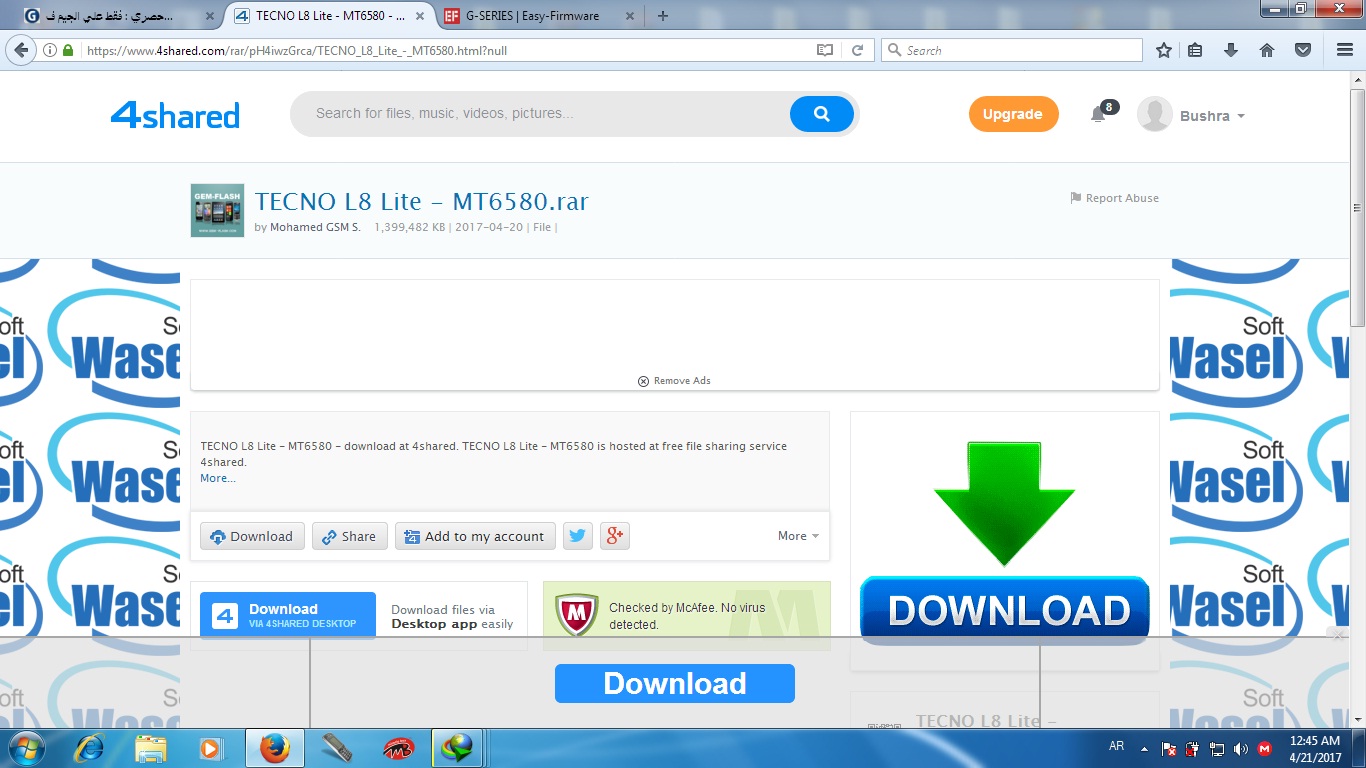Bookmark this page with the star icon
Viewport: 1366px width, 768px height.
(x=1164, y=50)
